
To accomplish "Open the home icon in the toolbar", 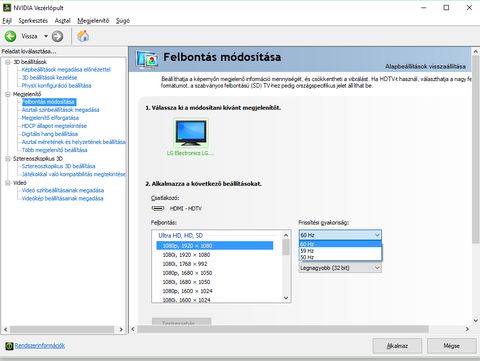I will [x=83, y=36].
